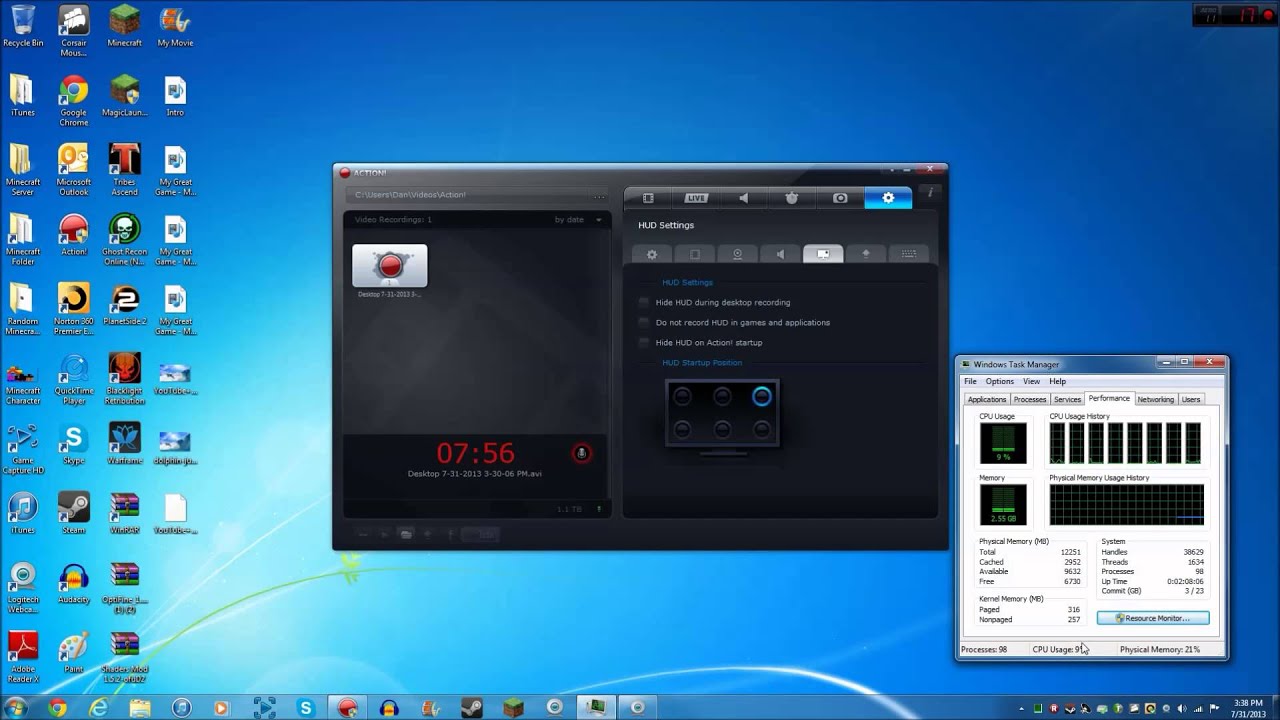Open the webcam settings sub-tab
Screen dimensions: 1280x720
coord(737,254)
